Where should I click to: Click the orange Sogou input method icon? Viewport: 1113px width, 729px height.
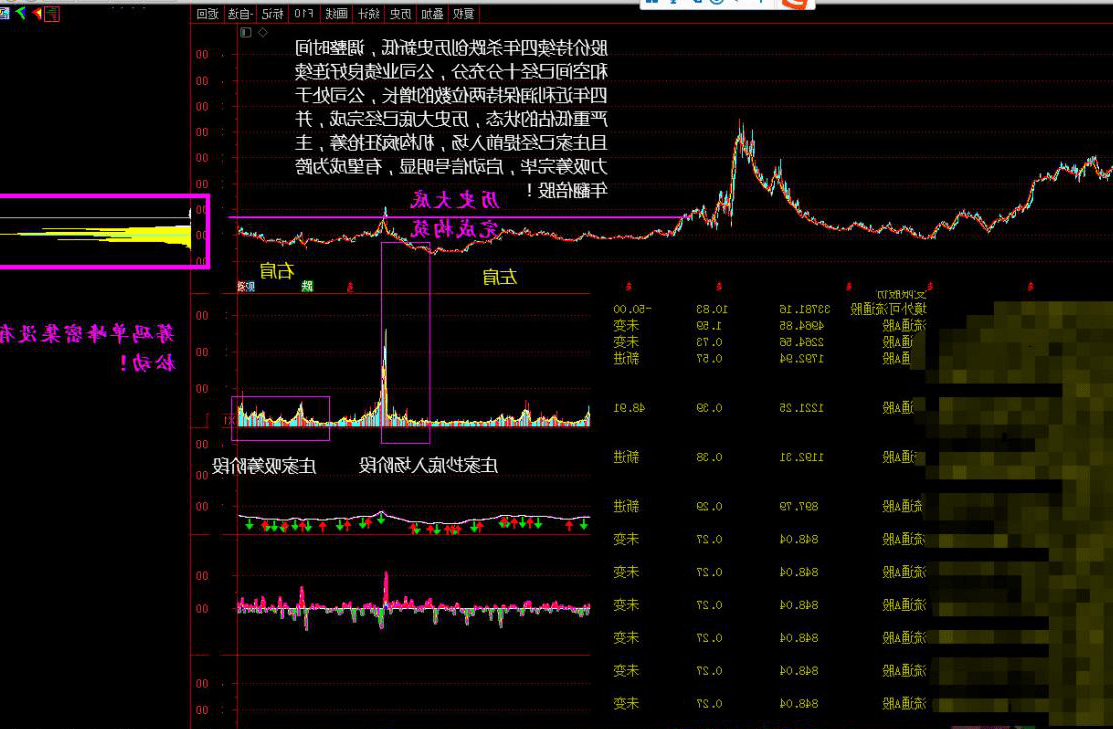pos(796,3)
